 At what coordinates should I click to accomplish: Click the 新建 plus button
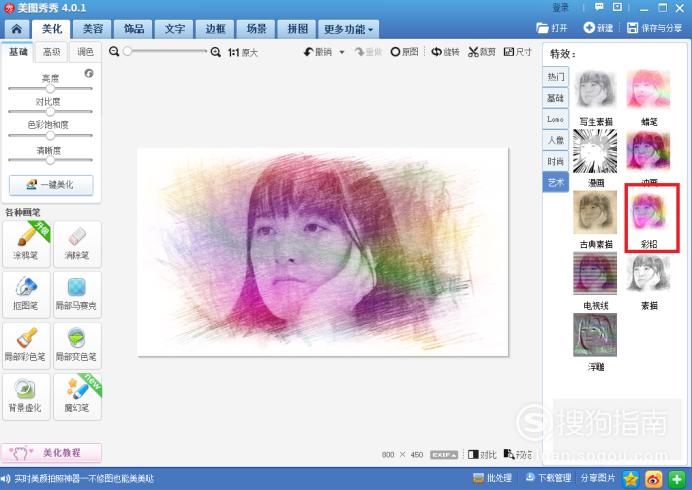tap(598, 28)
